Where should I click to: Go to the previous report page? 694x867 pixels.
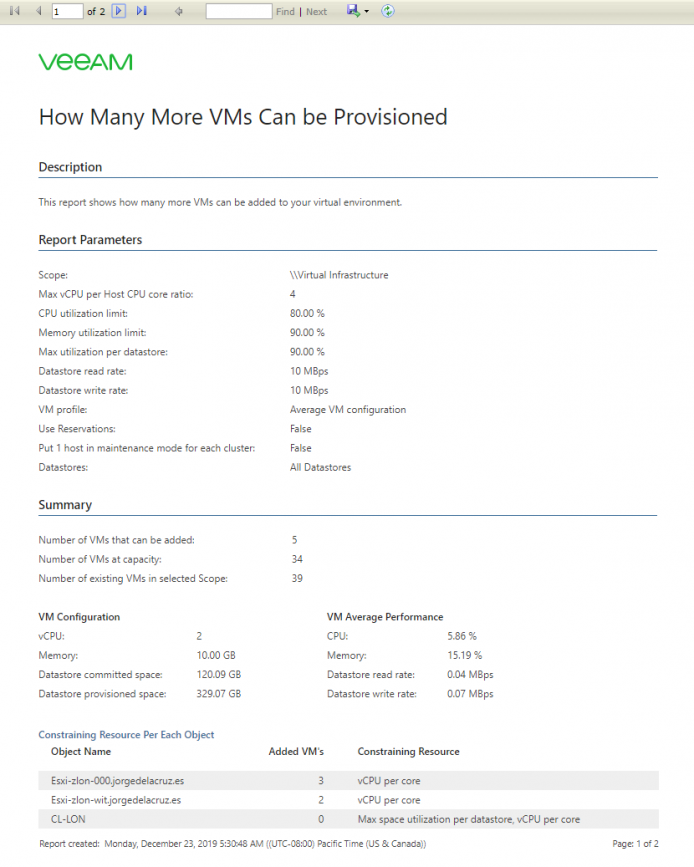[38, 11]
